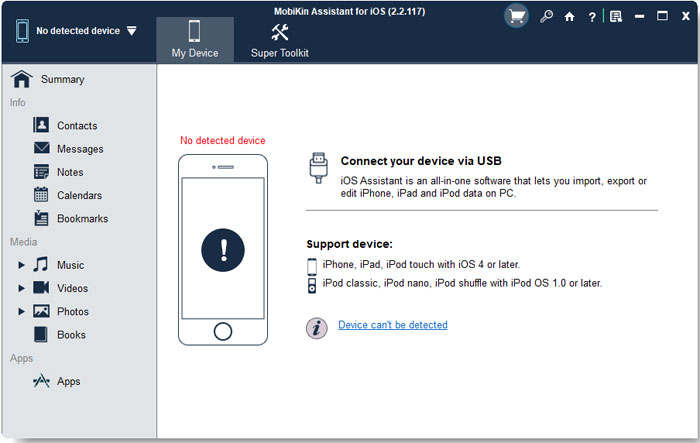Click the Calendars icon
This screenshot has height=443, width=700.
pyautogui.click(x=41, y=194)
